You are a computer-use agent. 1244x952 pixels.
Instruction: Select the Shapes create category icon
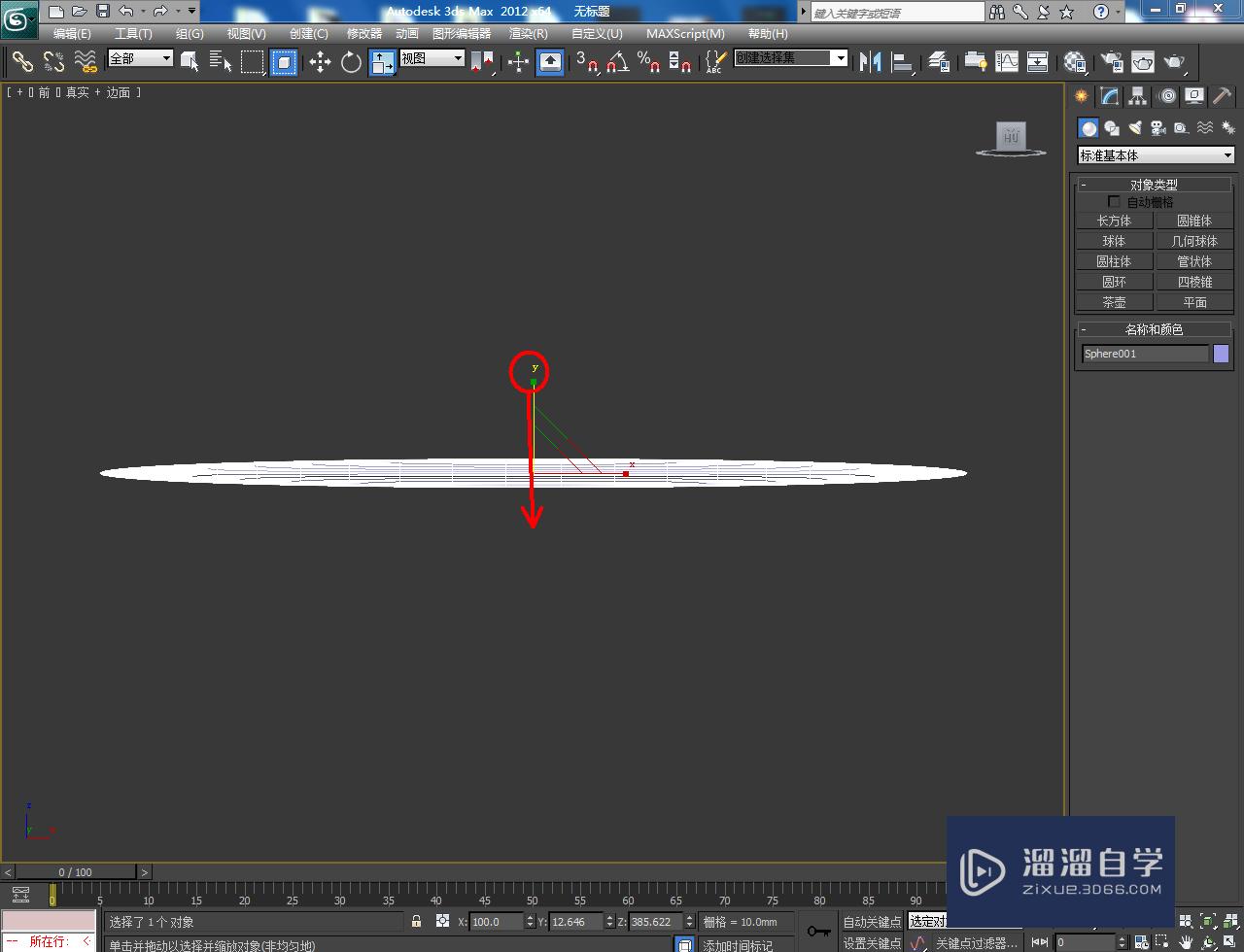1112,128
